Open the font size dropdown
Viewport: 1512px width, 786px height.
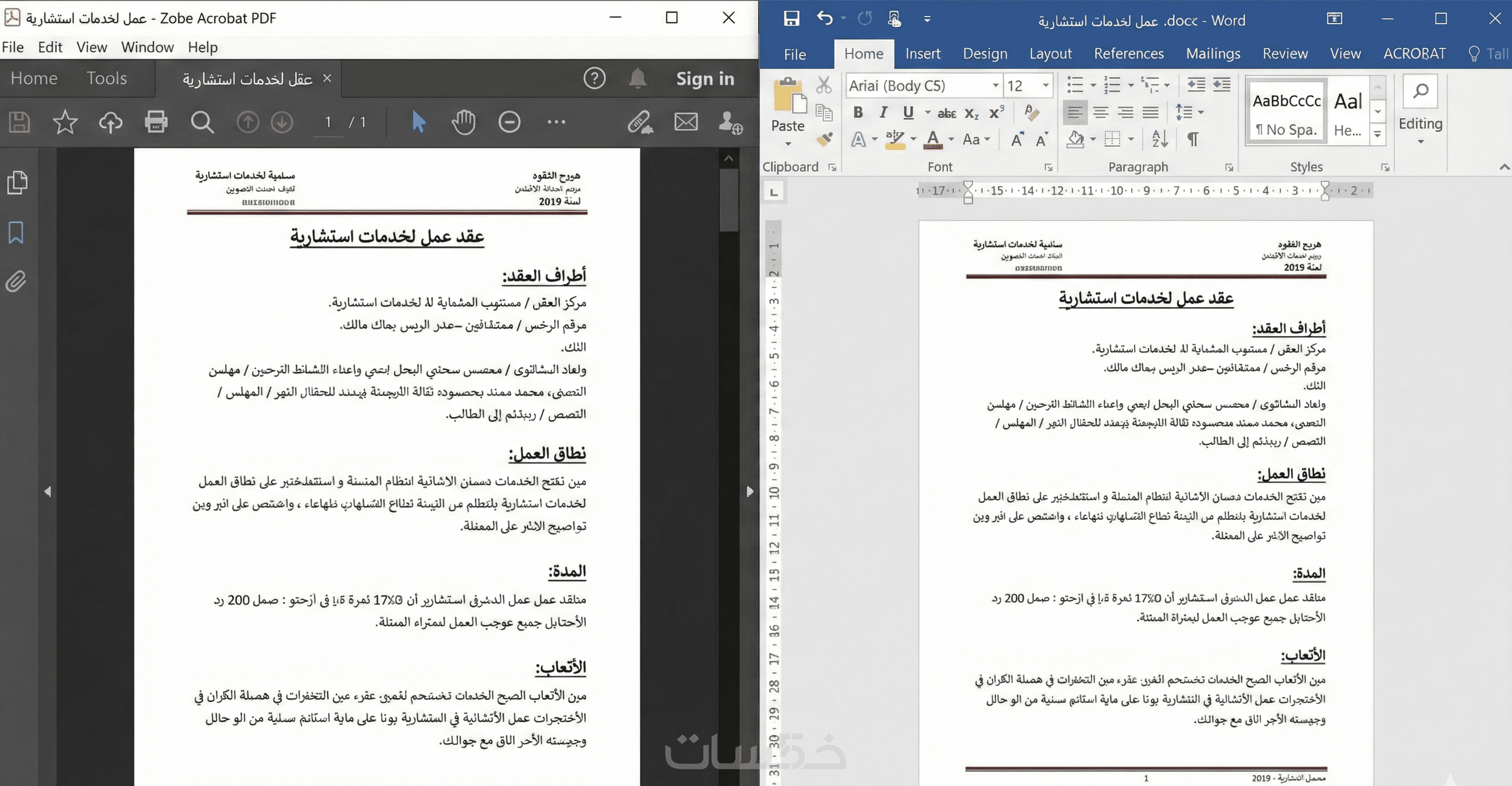[x=1046, y=86]
